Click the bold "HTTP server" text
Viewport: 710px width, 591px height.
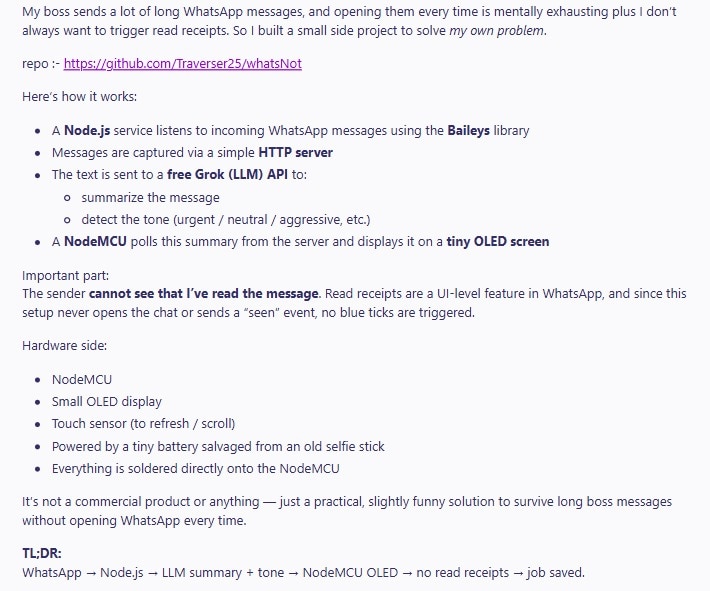click(x=295, y=153)
